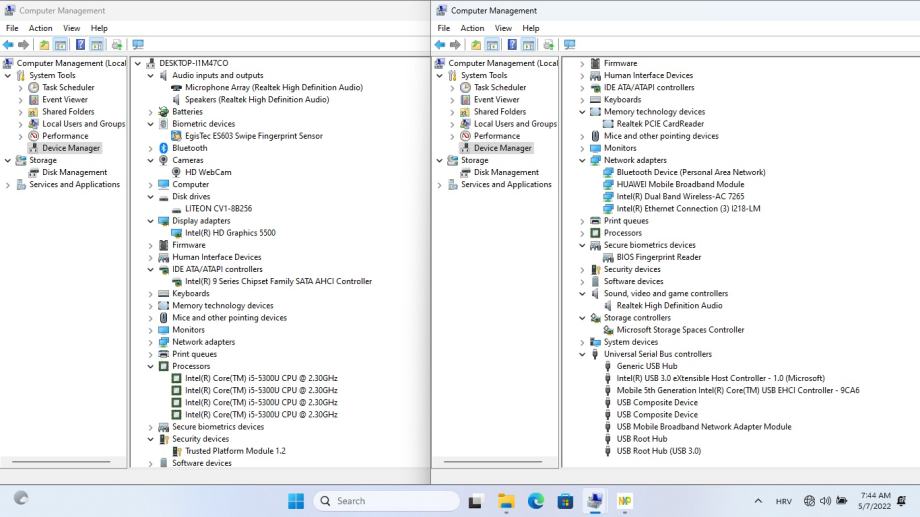
Task: Select Generic USB Hub
Action: 647,366
